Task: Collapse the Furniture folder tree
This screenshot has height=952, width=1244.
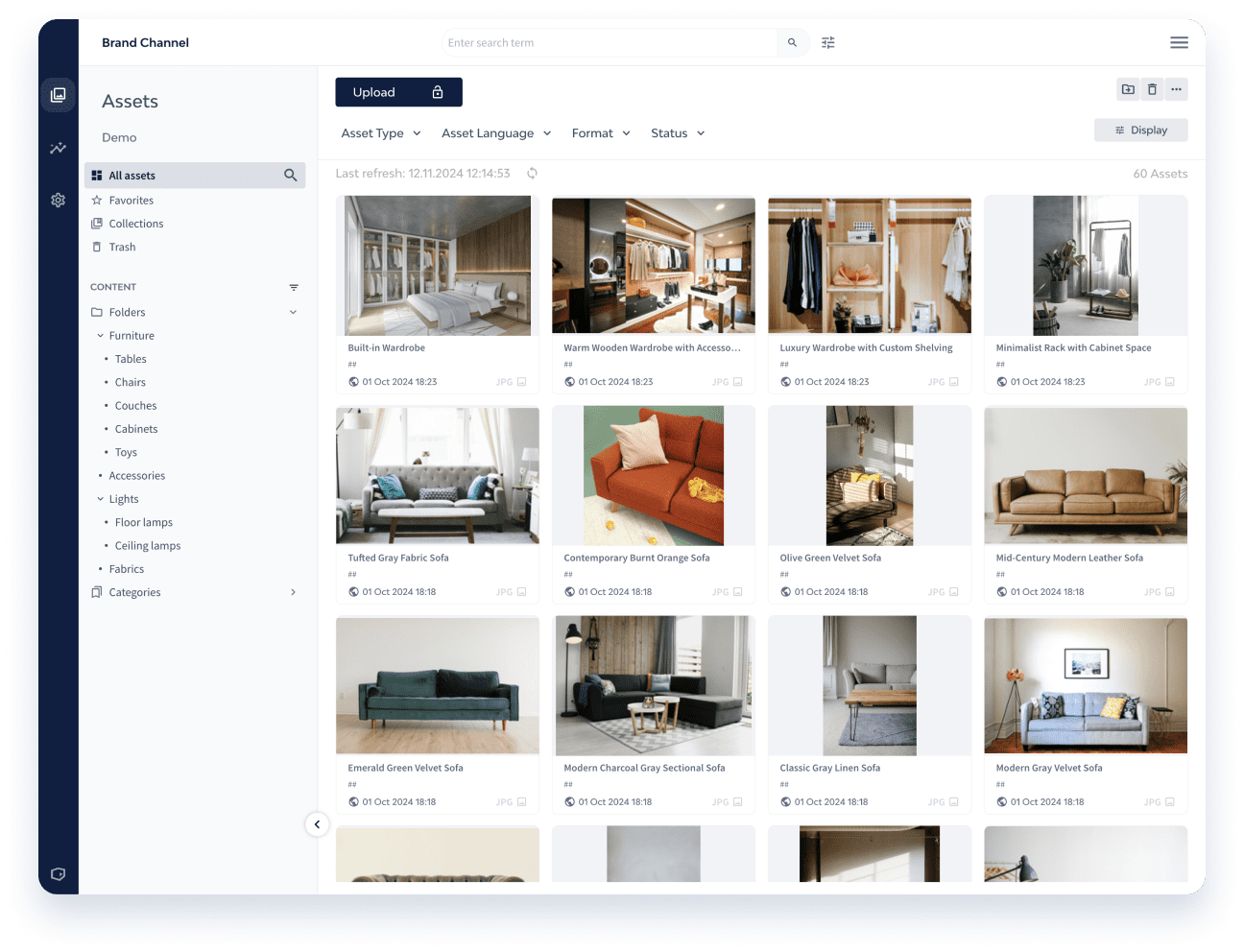Action: pos(101,336)
